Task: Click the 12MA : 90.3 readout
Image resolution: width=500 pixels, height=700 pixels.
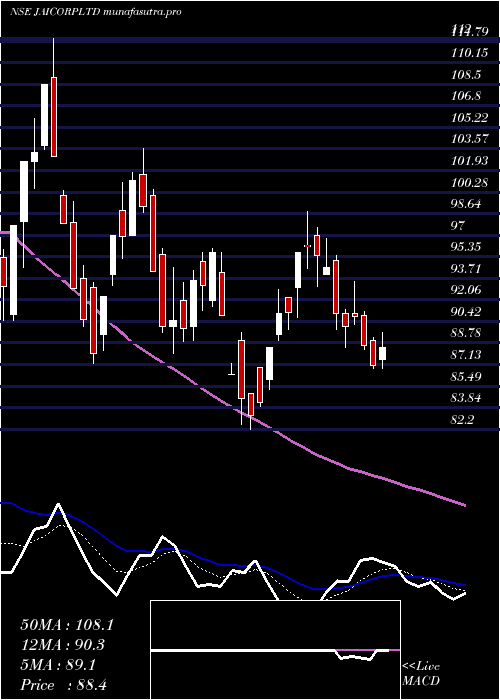Action: pyautogui.click(x=63, y=645)
